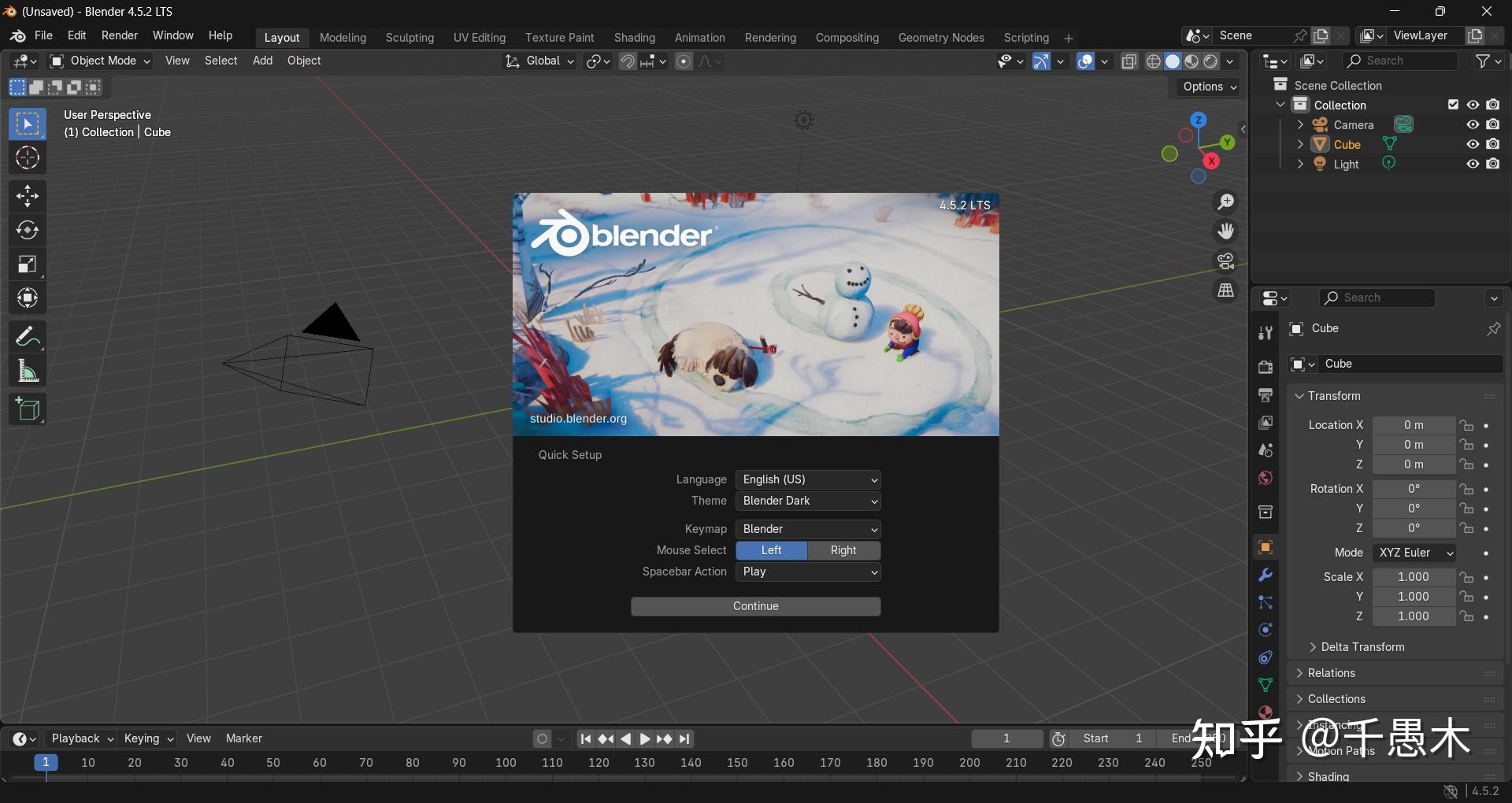This screenshot has height=803, width=1512.
Task: Click the Continue button
Action: coord(756,606)
